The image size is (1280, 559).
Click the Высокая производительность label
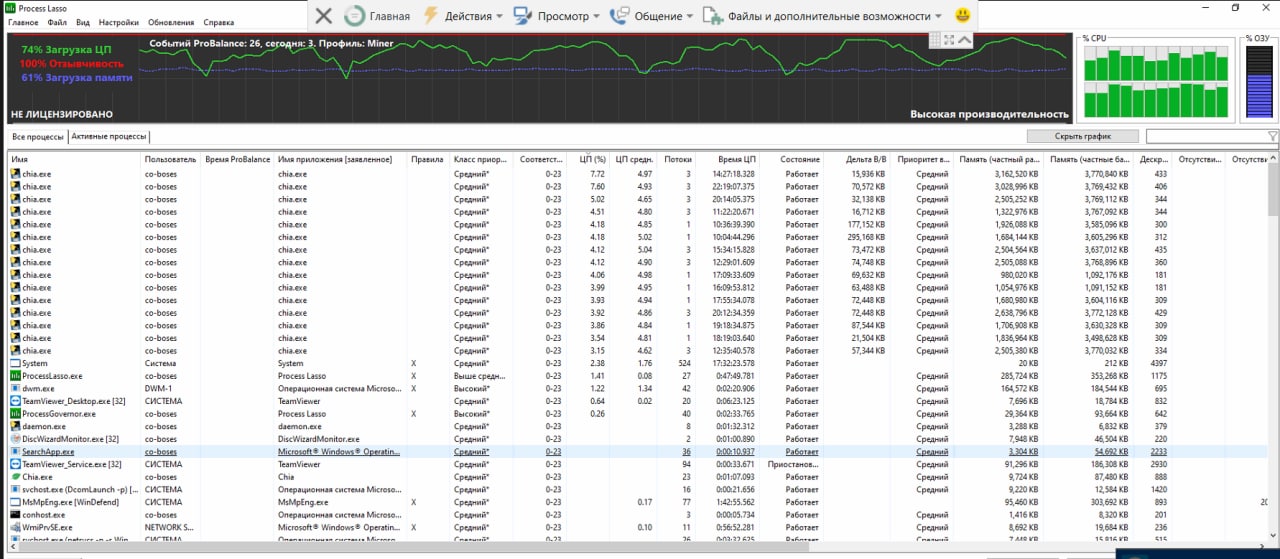[989, 115]
